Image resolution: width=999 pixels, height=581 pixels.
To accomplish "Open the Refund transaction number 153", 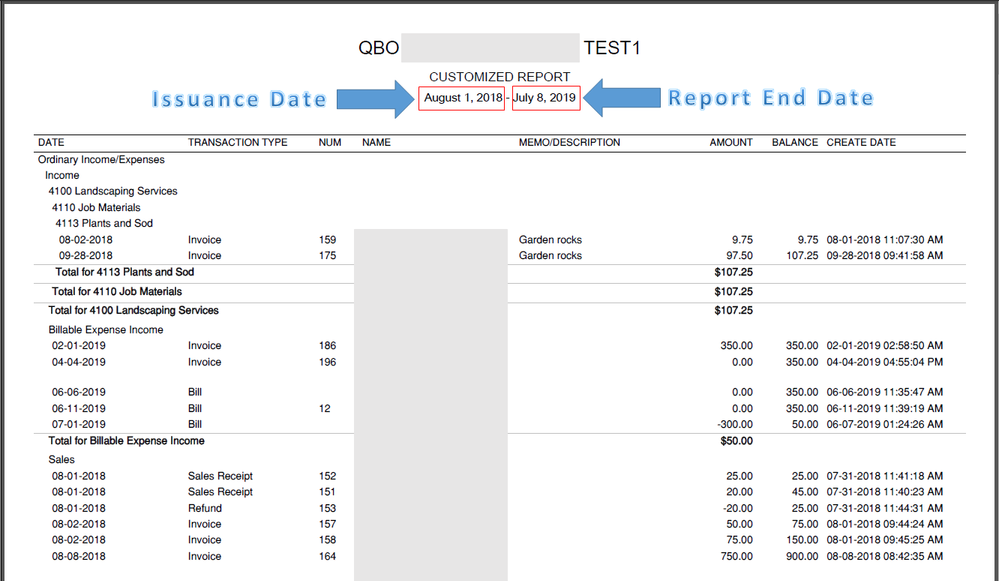I will click(x=205, y=508).
